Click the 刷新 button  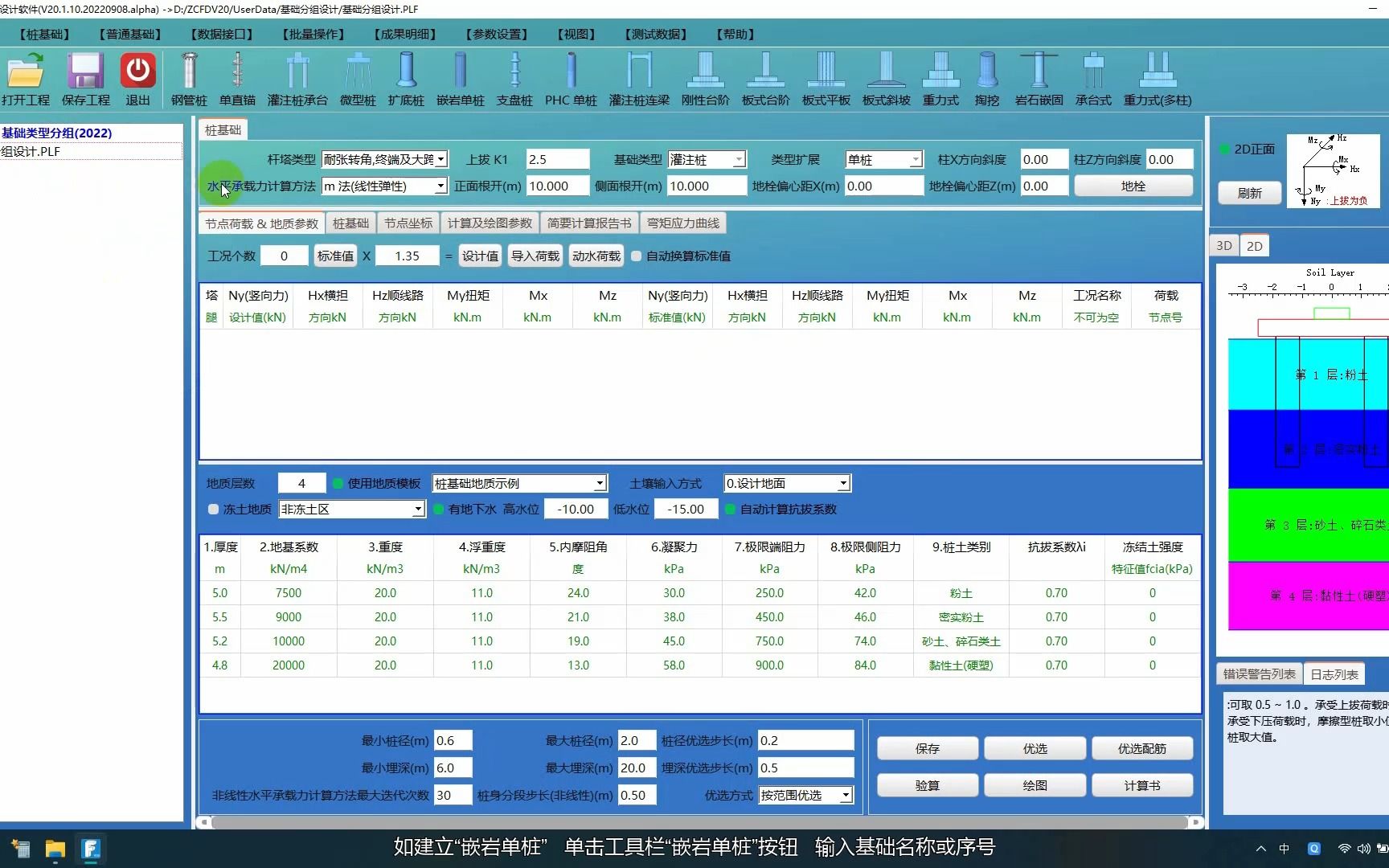[1249, 193]
